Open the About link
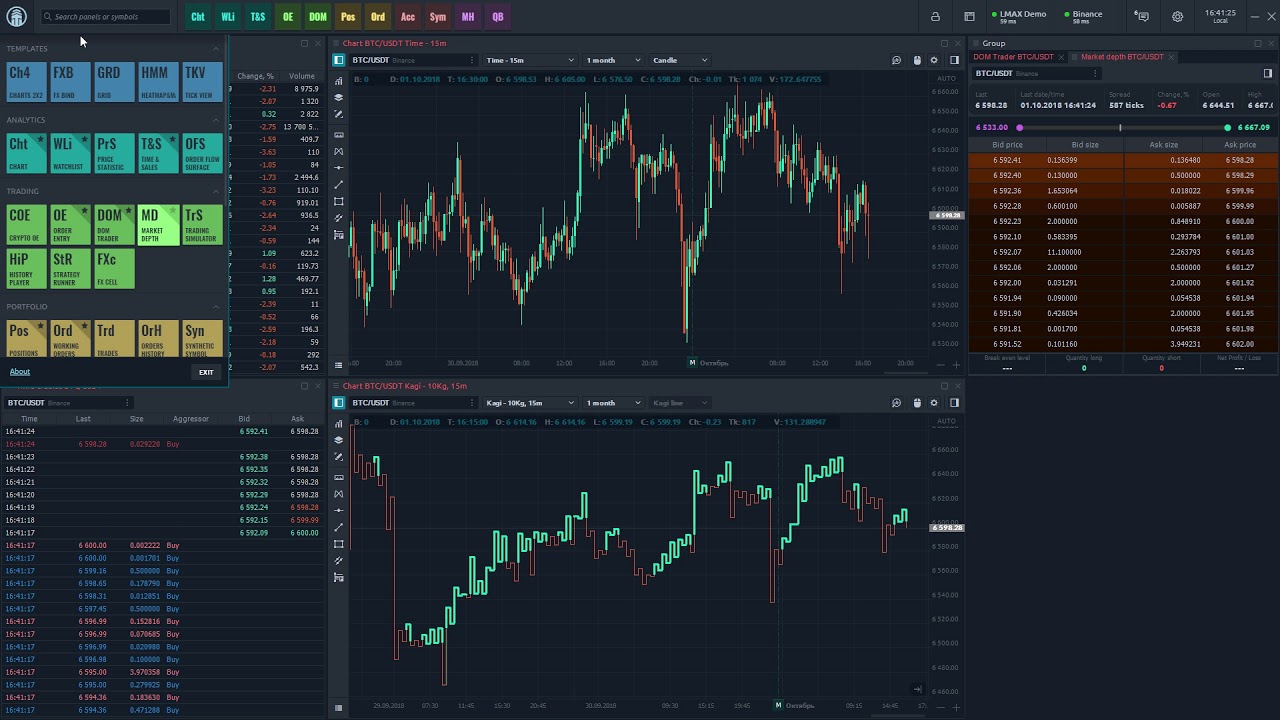Viewport: 1280px width, 720px height. [20, 372]
